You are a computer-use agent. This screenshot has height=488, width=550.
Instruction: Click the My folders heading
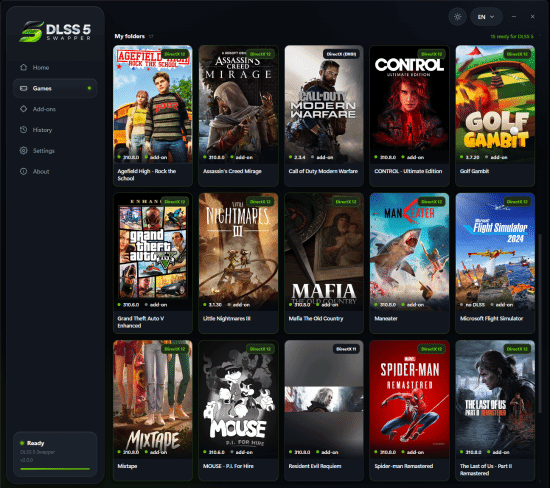129,36
